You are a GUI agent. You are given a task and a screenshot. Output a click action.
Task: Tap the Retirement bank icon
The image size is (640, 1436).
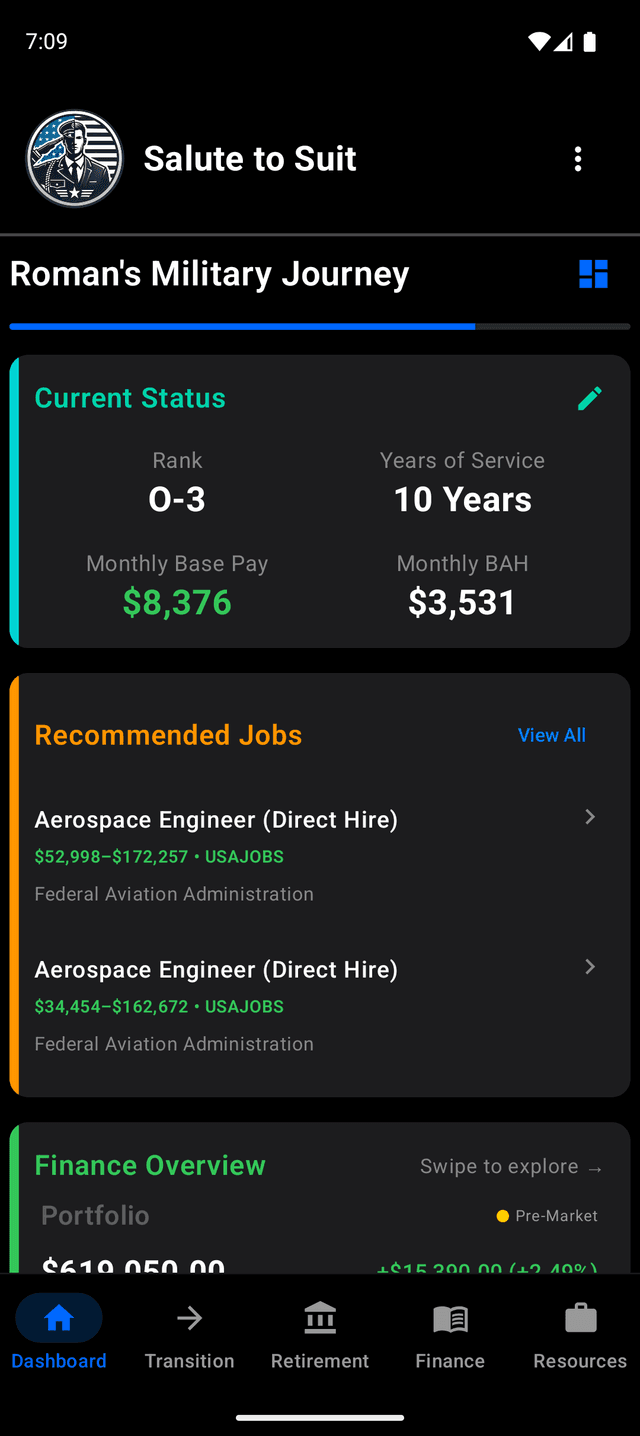[319, 1317]
